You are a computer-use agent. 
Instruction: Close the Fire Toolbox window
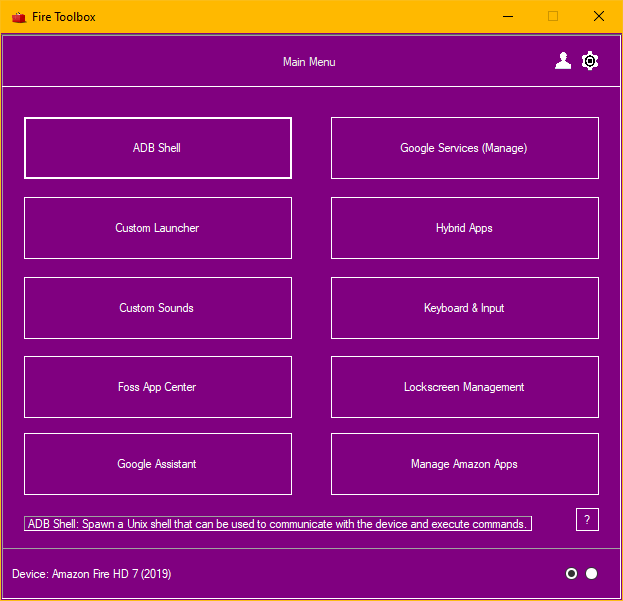tap(599, 17)
